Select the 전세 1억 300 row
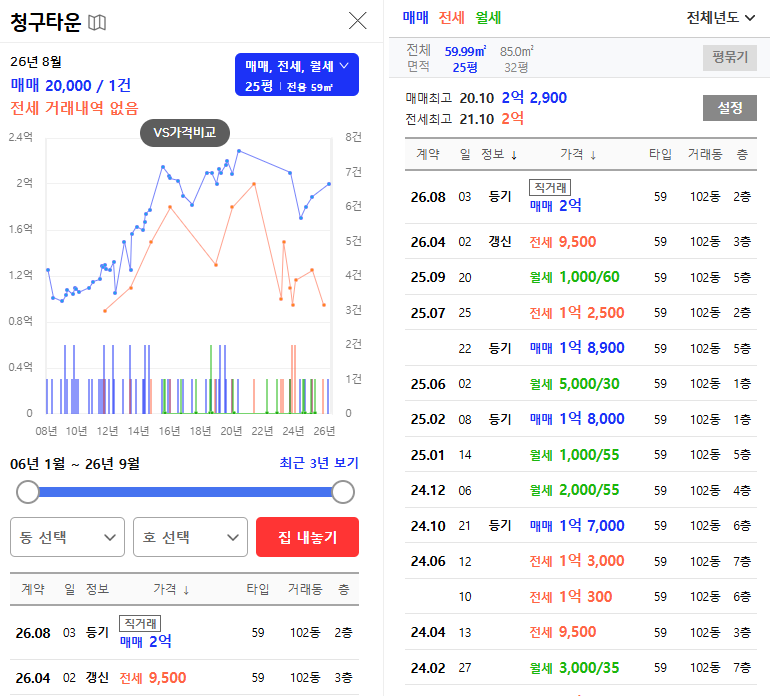 (580, 596)
